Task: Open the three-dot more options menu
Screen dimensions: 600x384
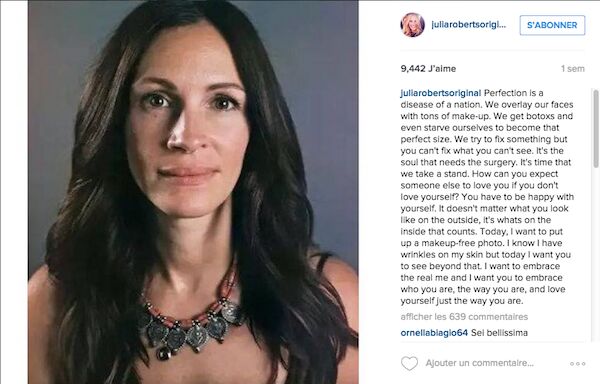Action: tap(577, 363)
